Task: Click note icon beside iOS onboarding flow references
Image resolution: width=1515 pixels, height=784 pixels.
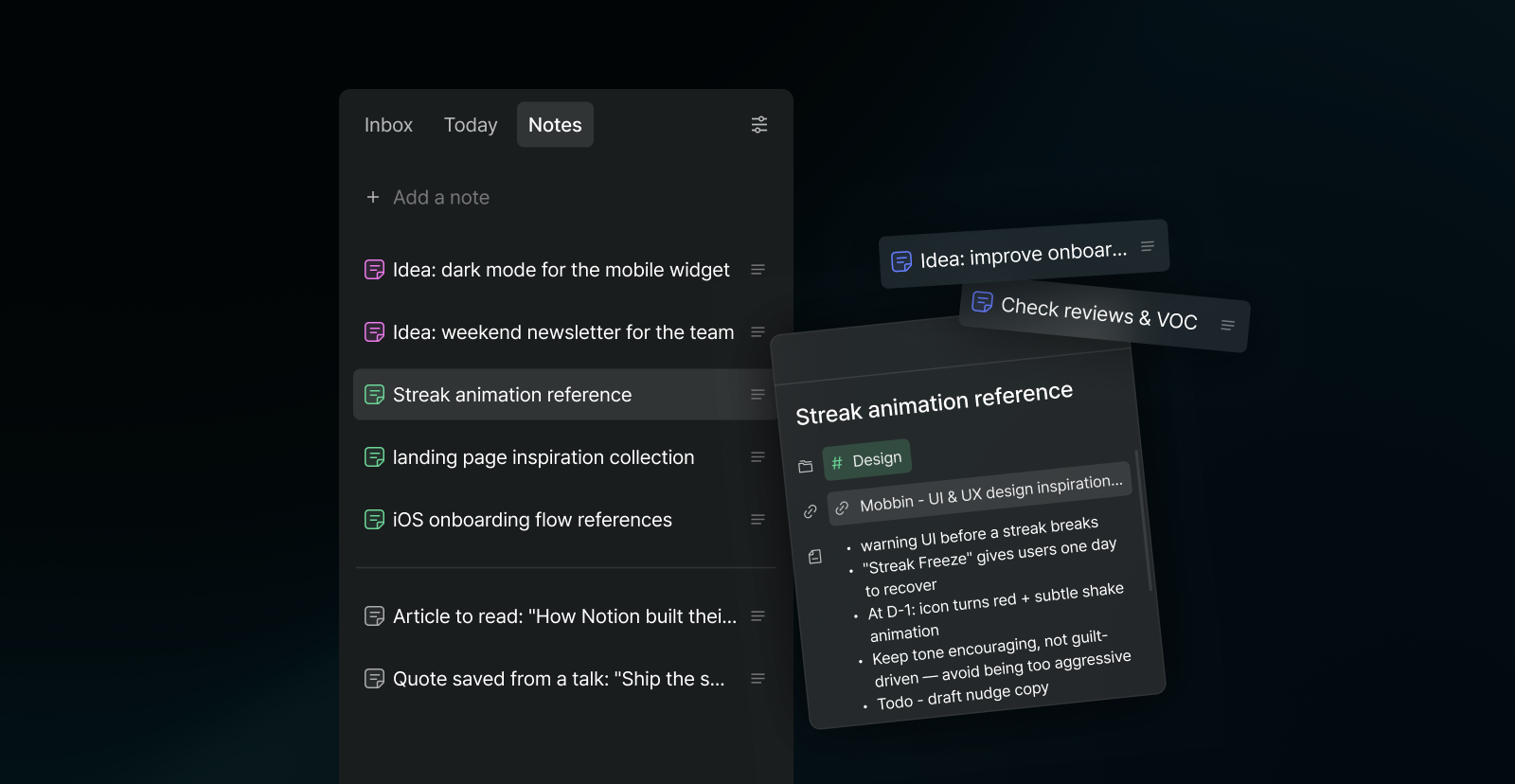Action: (x=375, y=520)
